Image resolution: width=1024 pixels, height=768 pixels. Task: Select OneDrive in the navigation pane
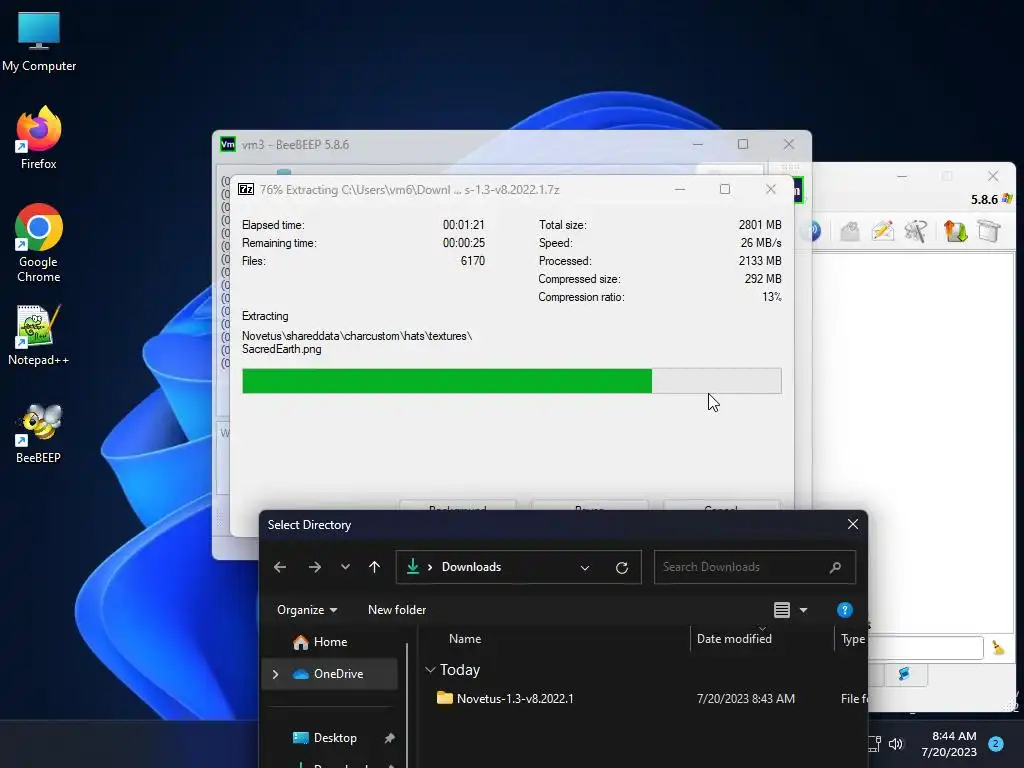coord(329,674)
